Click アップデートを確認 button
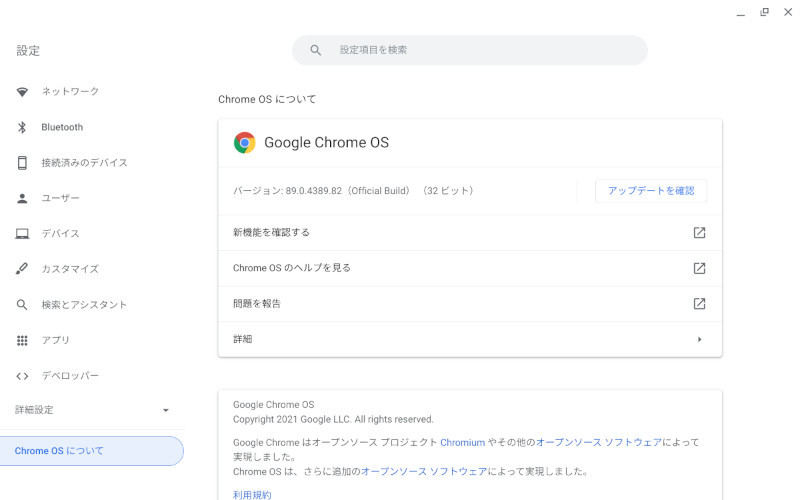800x500 pixels. pos(651,191)
